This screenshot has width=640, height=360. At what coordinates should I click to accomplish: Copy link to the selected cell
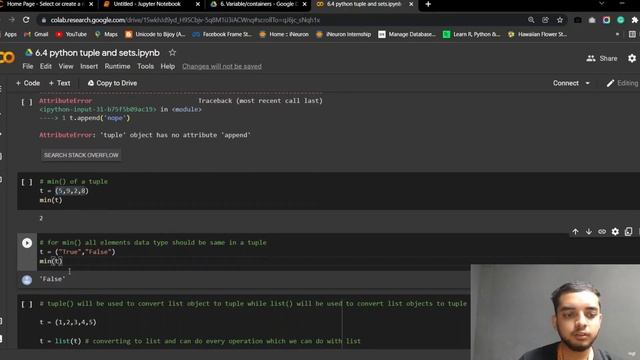click(602, 231)
